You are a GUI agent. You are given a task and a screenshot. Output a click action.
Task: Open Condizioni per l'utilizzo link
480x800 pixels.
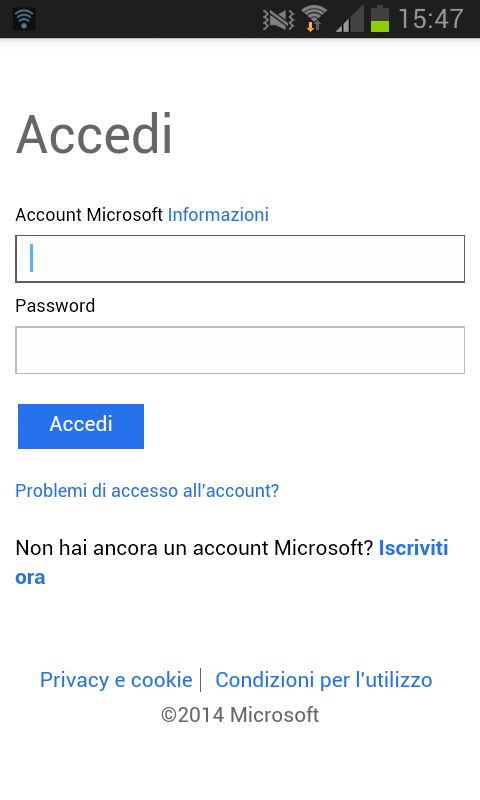pos(324,680)
